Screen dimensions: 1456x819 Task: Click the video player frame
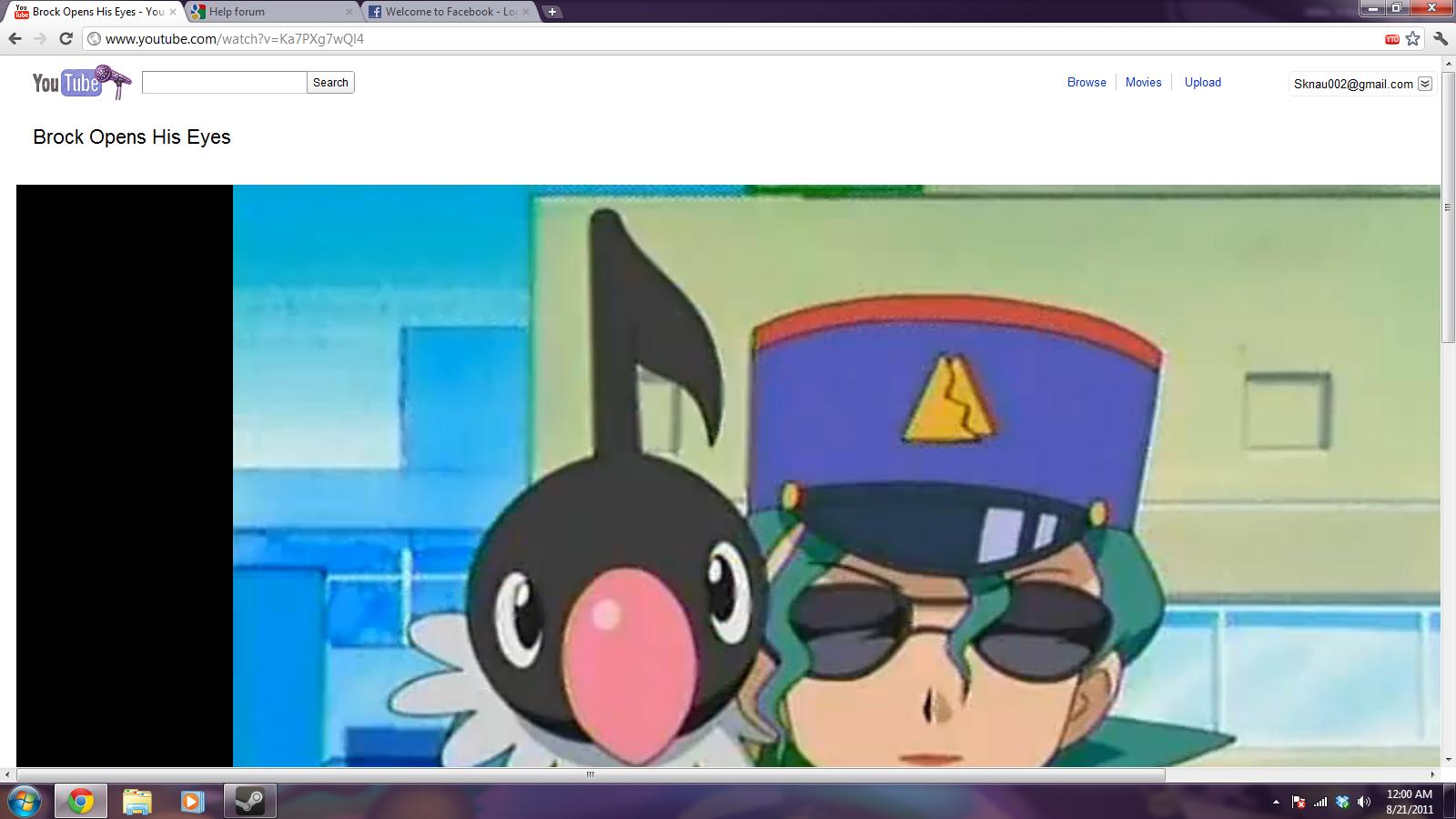(728, 476)
